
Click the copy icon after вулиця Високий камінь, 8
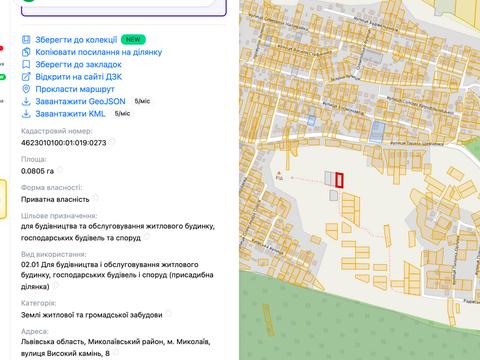click(x=116, y=352)
